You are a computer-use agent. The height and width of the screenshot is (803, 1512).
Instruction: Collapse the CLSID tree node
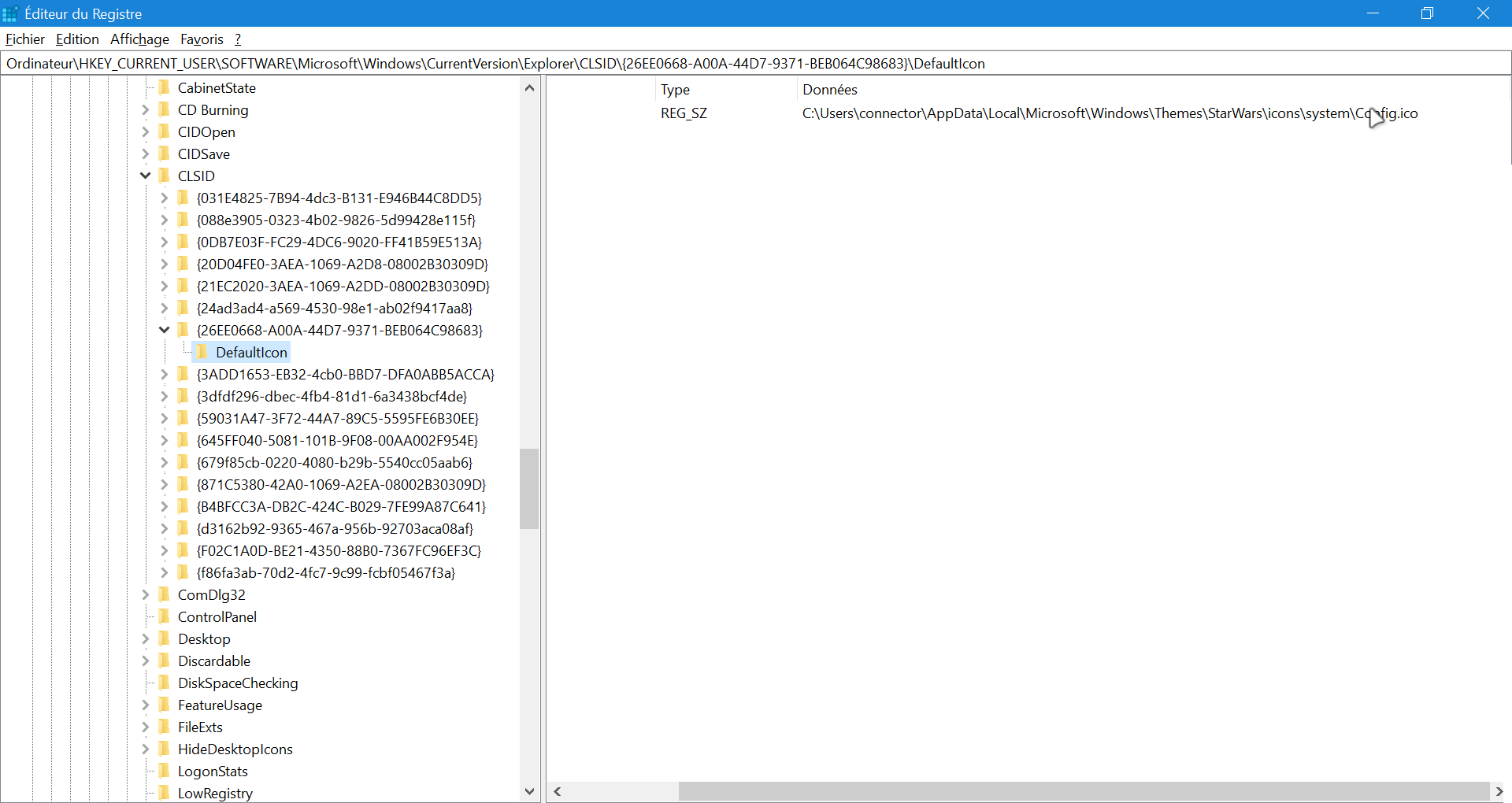click(146, 176)
